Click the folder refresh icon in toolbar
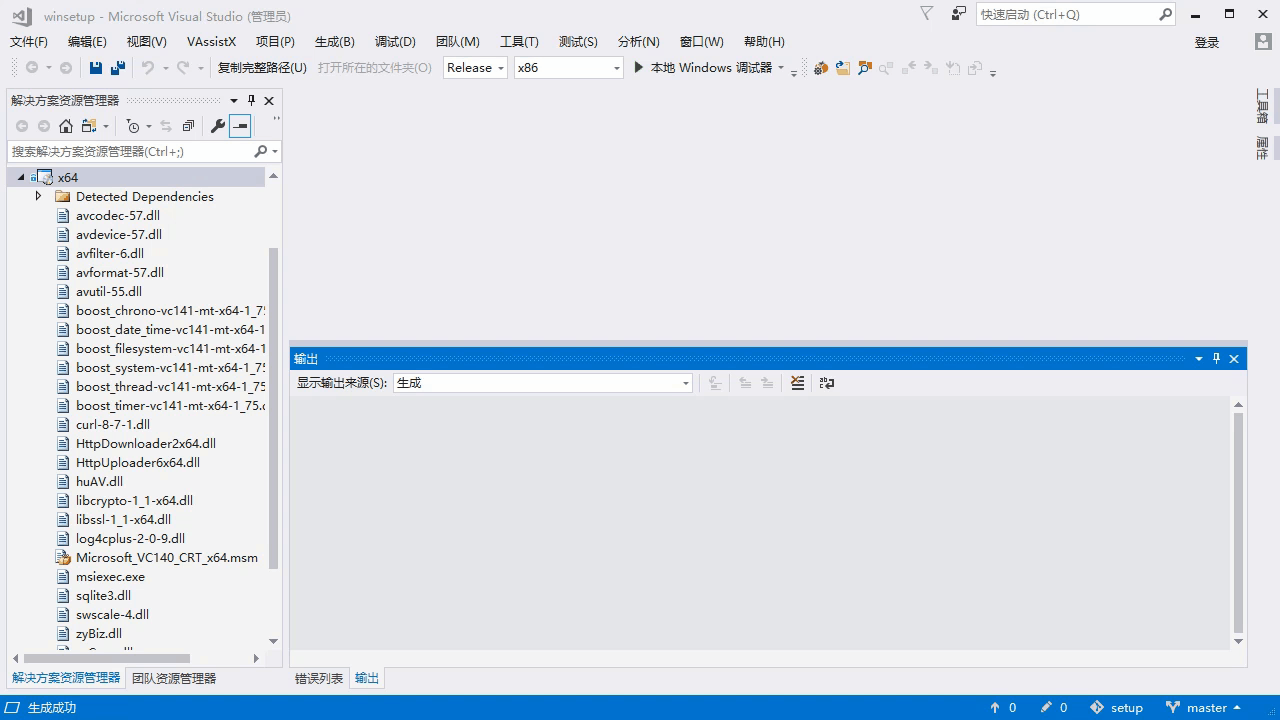The image size is (1280, 720). point(843,68)
